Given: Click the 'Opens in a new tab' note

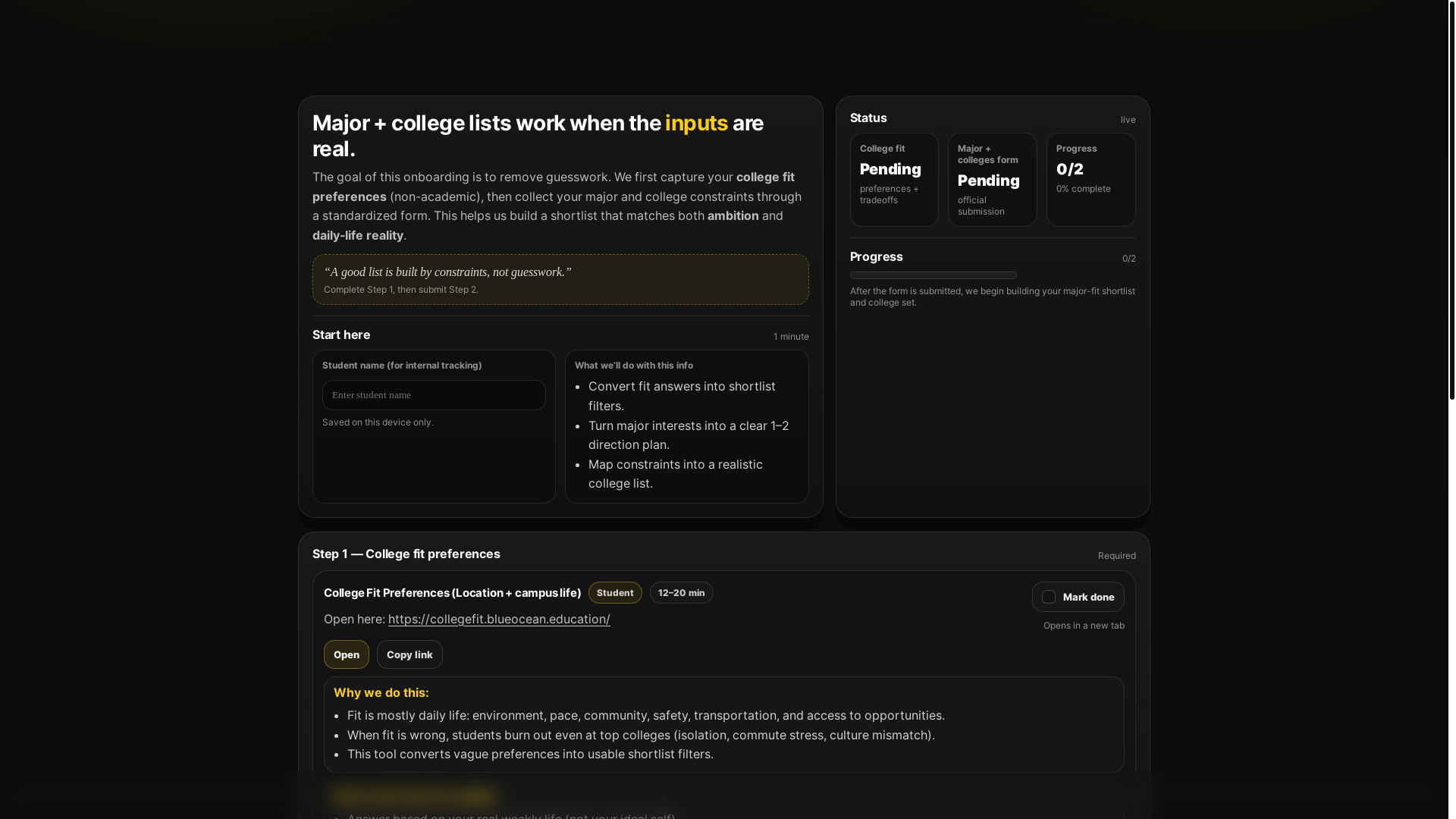Looking at the screenshot, I should (1084, 626).
